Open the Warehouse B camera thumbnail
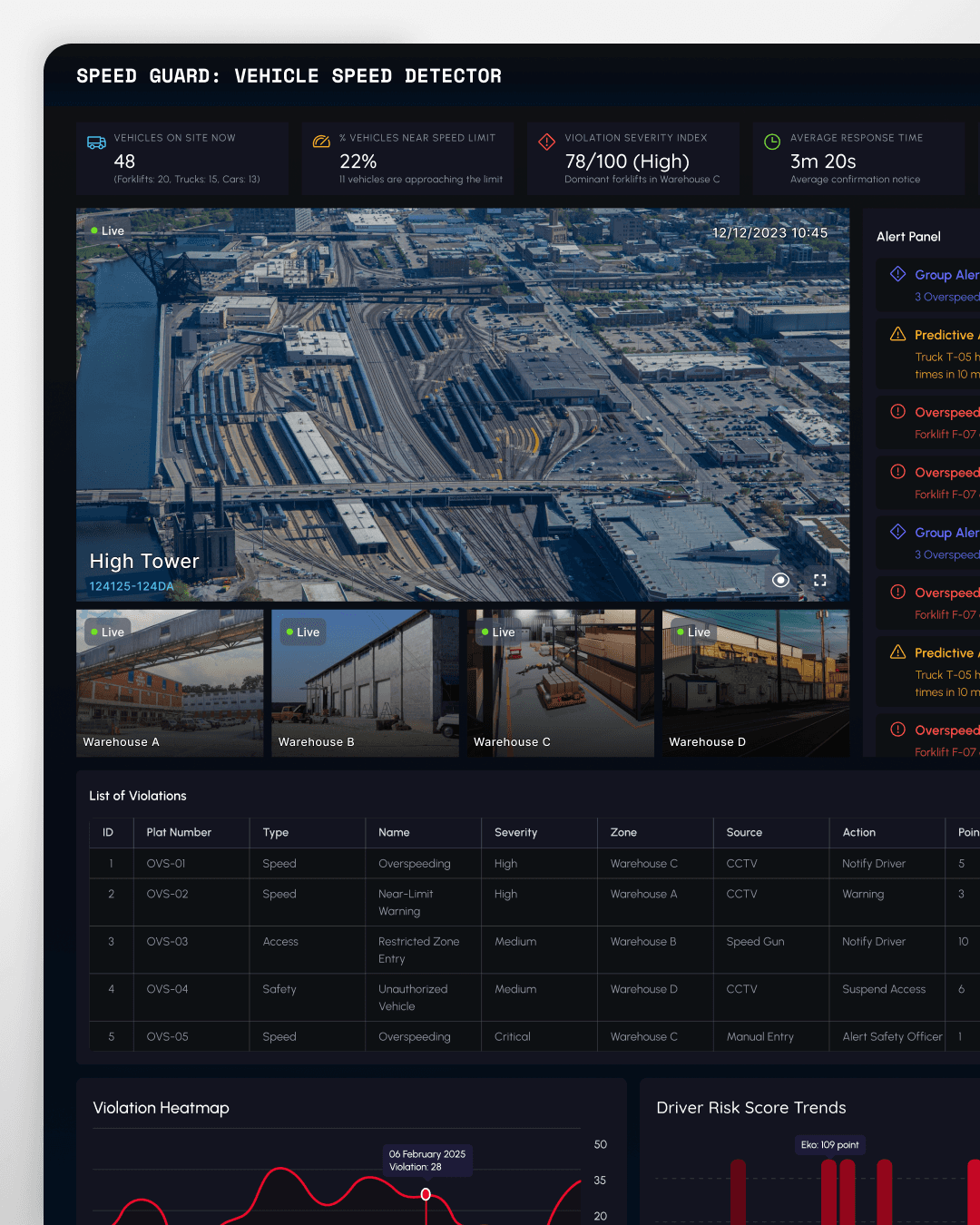 (365, 683)
